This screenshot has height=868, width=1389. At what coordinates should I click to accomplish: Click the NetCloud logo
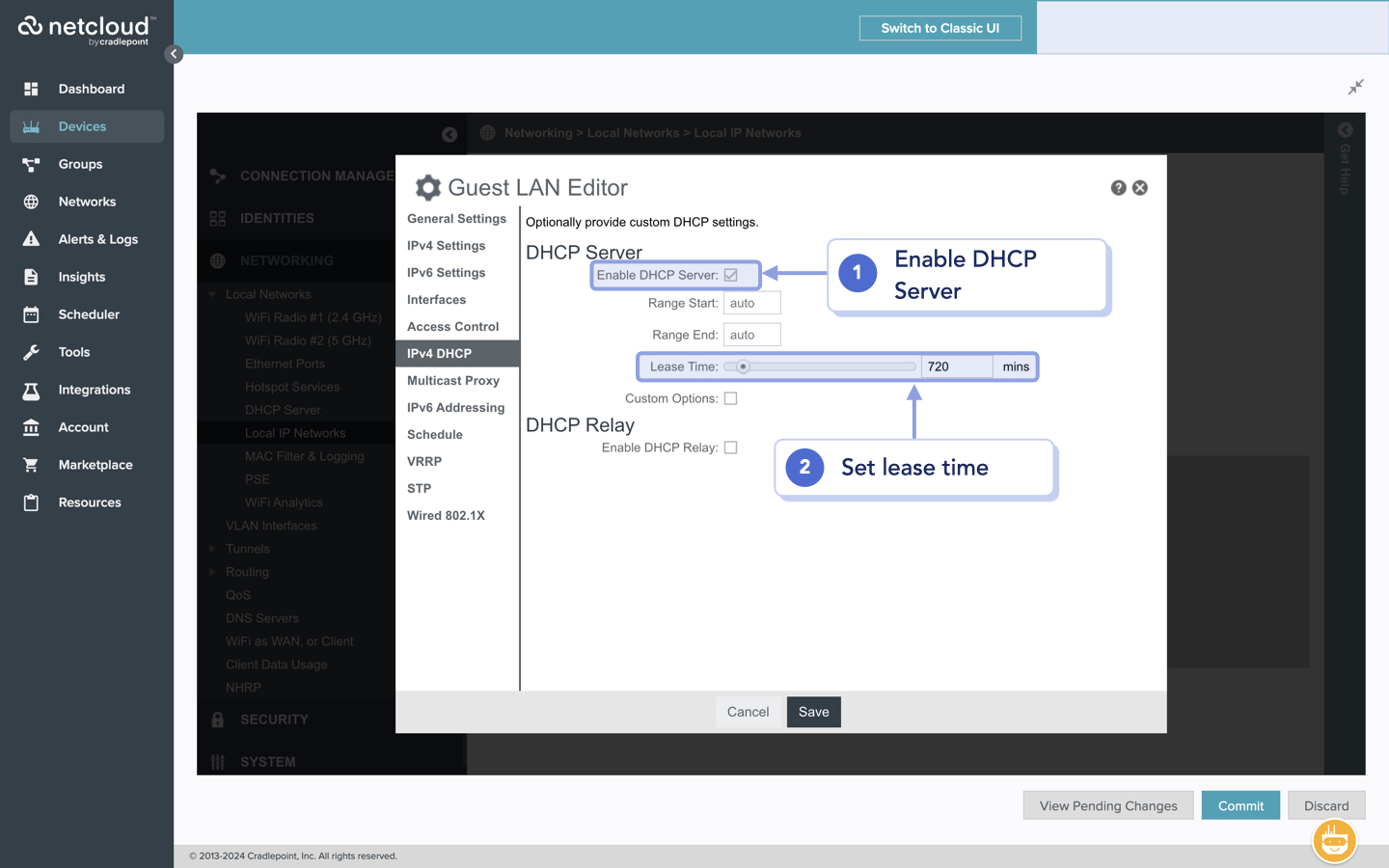(x=85, y=29)
